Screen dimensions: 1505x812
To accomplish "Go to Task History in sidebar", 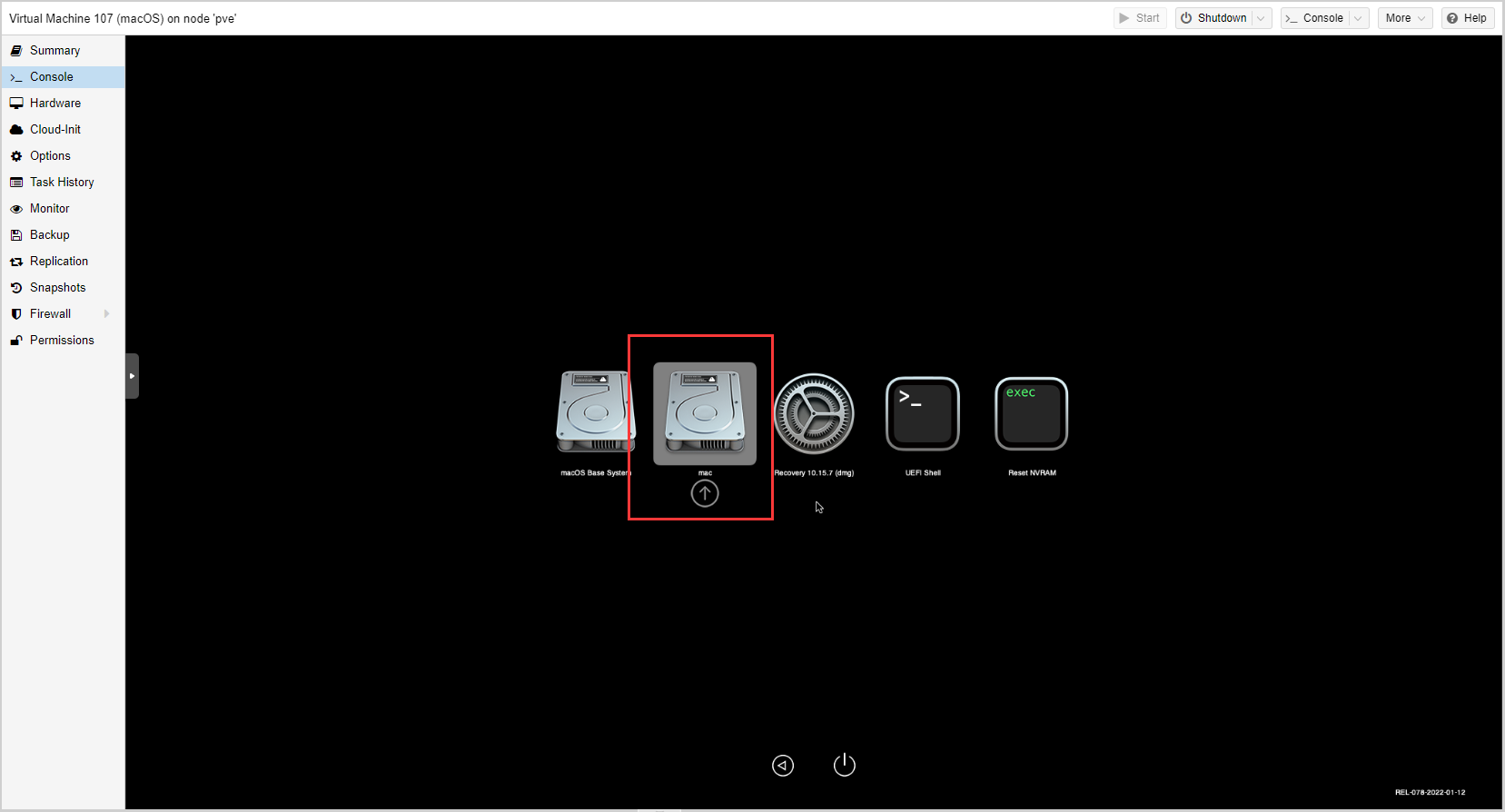I will pos(62,183).
